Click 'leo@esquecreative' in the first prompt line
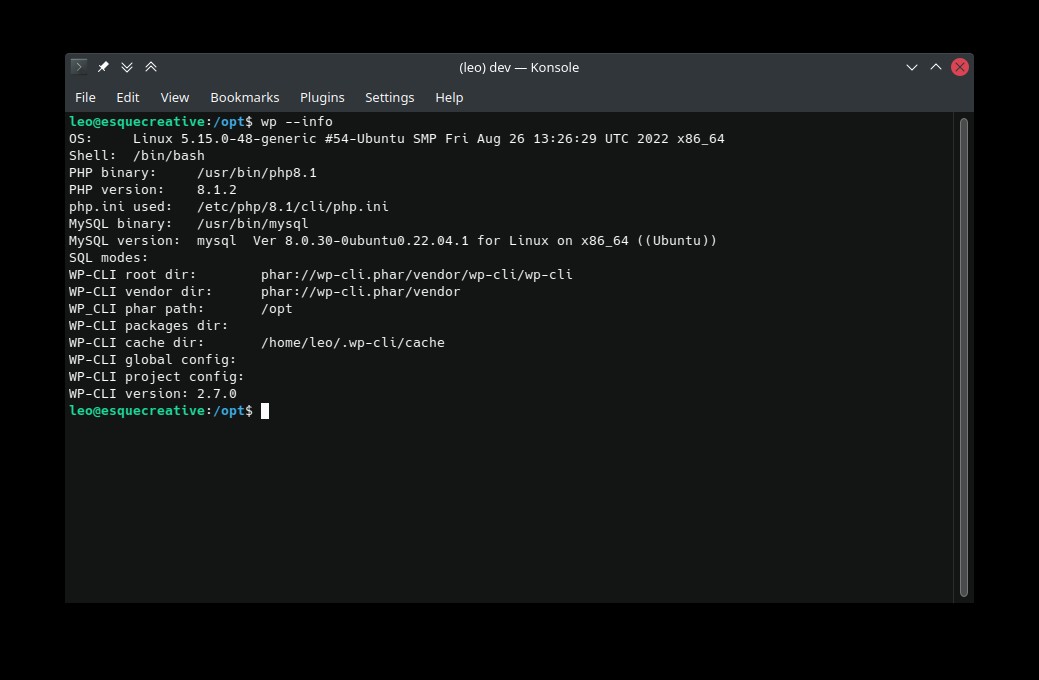Screen dimensions: 1039x680 (x=137, y=121)
